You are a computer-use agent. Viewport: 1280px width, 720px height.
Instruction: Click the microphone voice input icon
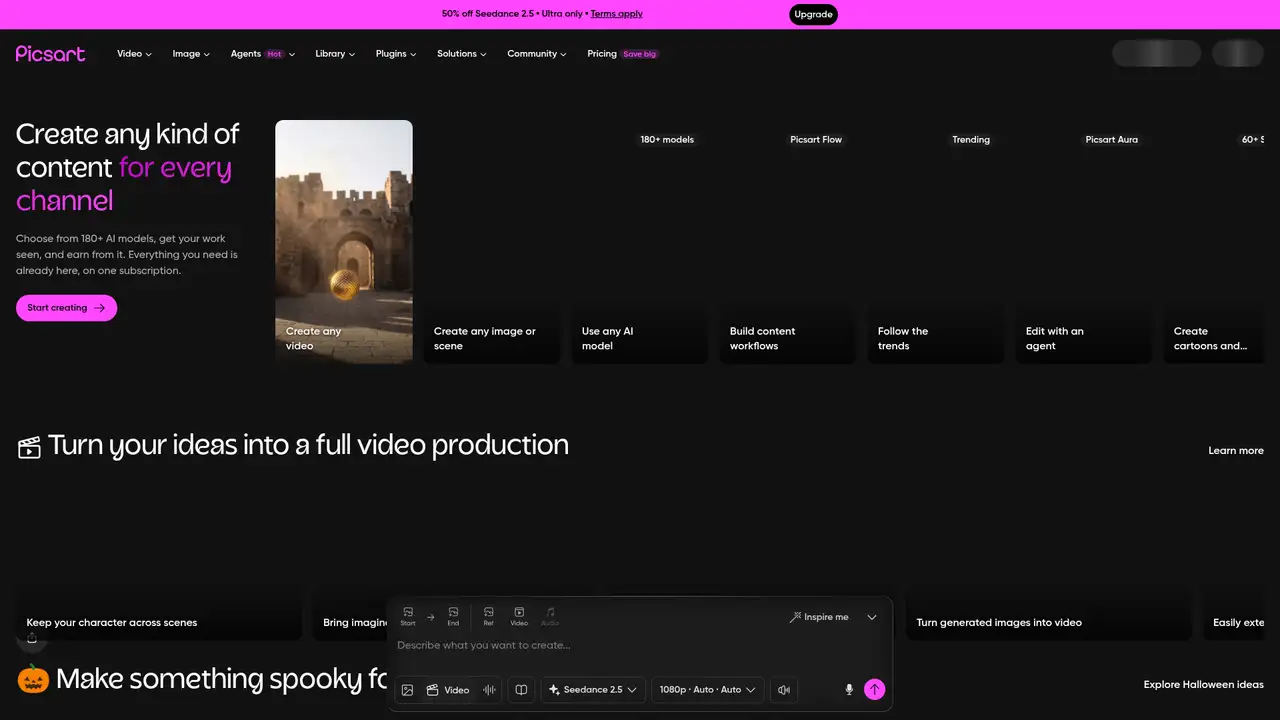pyautogui.click(x=849, y=690)
